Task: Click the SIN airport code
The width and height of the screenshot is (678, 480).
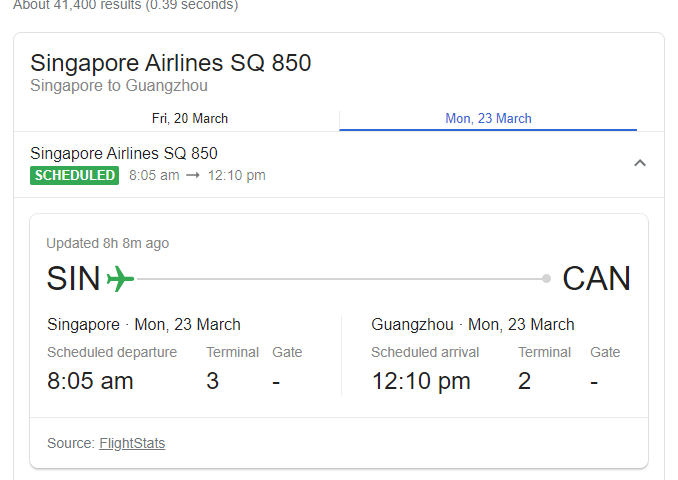Action: point(74,279)
